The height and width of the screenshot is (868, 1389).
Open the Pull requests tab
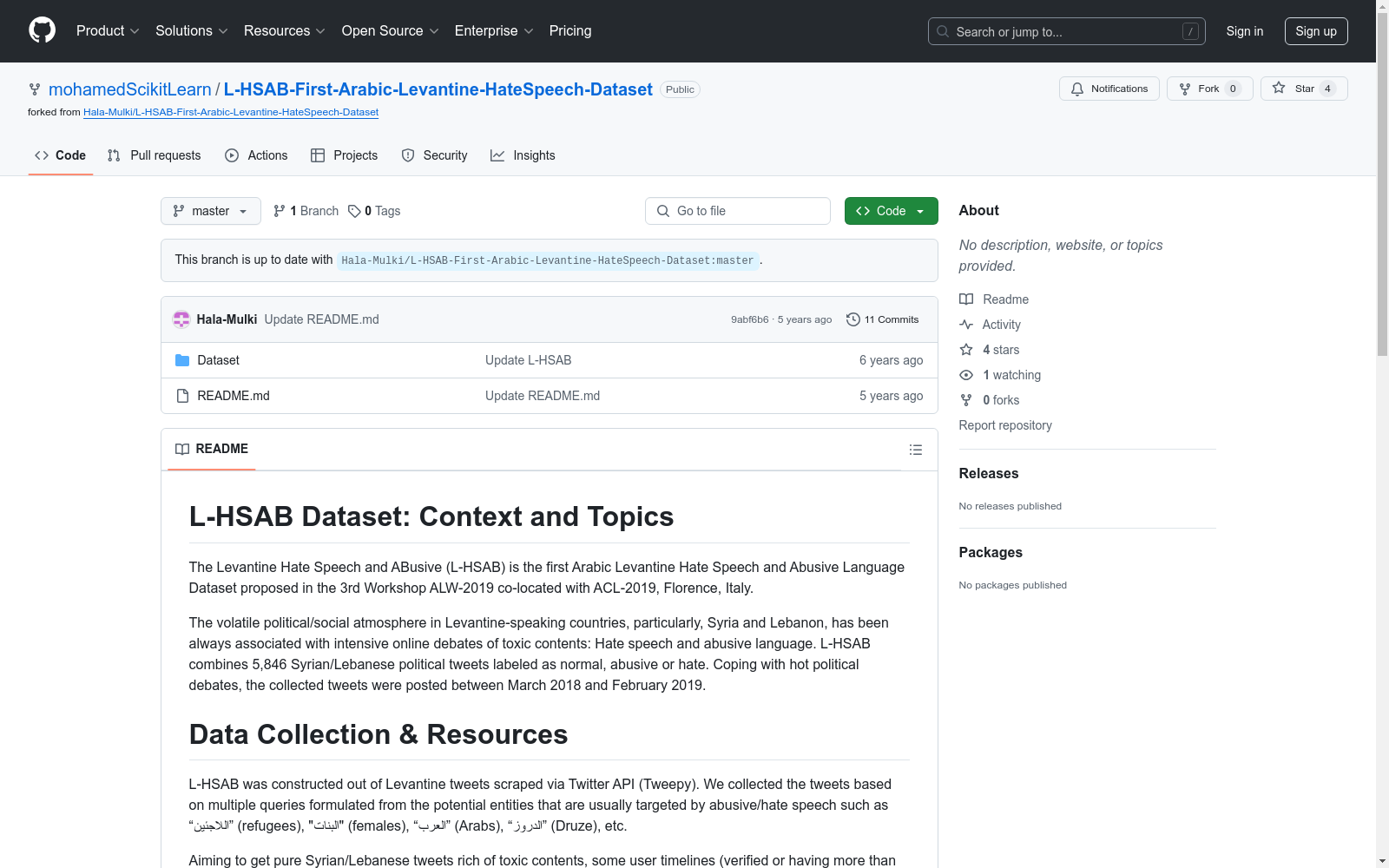[155, 155]
